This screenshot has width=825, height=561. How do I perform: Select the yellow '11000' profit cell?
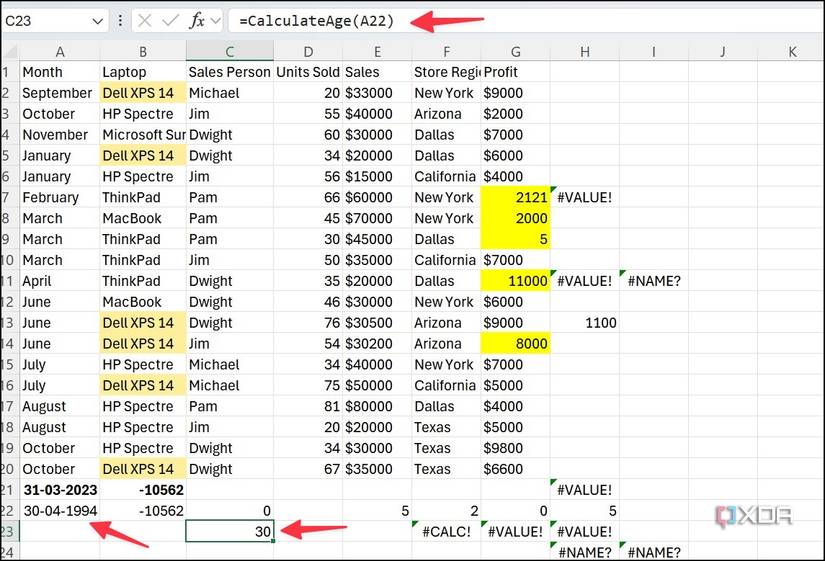pyautogui.click(x=516, y=281)
